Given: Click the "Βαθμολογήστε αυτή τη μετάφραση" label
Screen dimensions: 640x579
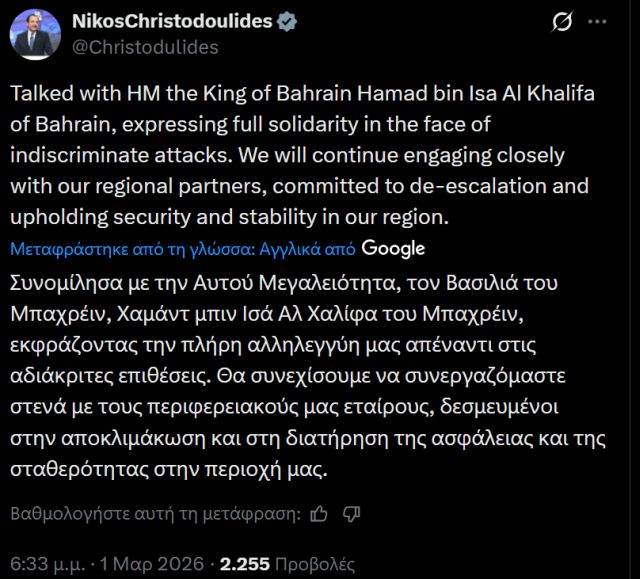Looking at the screenshot, I should (x=155, y=514).
